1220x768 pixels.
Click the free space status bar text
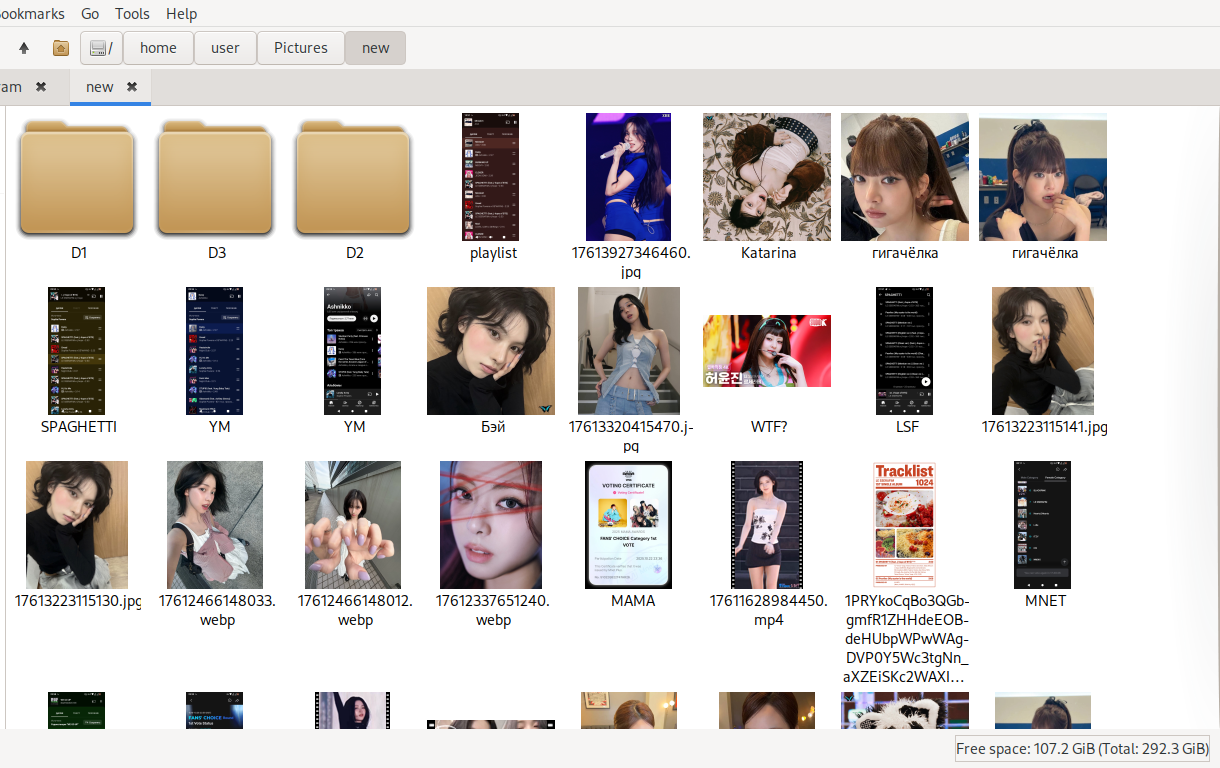1082,748
